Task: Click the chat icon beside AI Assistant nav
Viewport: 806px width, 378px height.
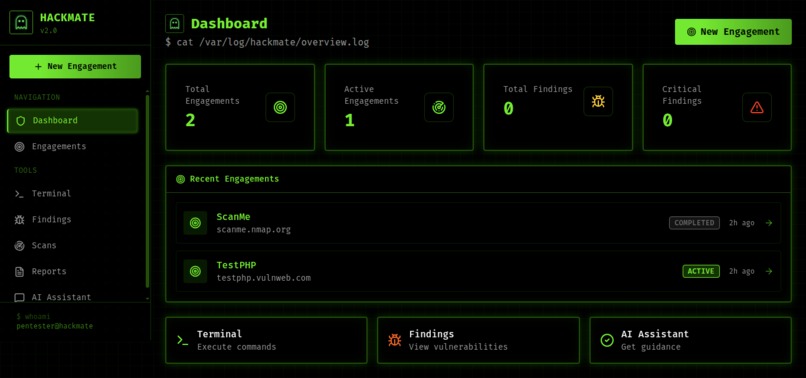Action: click(x=19, y=297)
